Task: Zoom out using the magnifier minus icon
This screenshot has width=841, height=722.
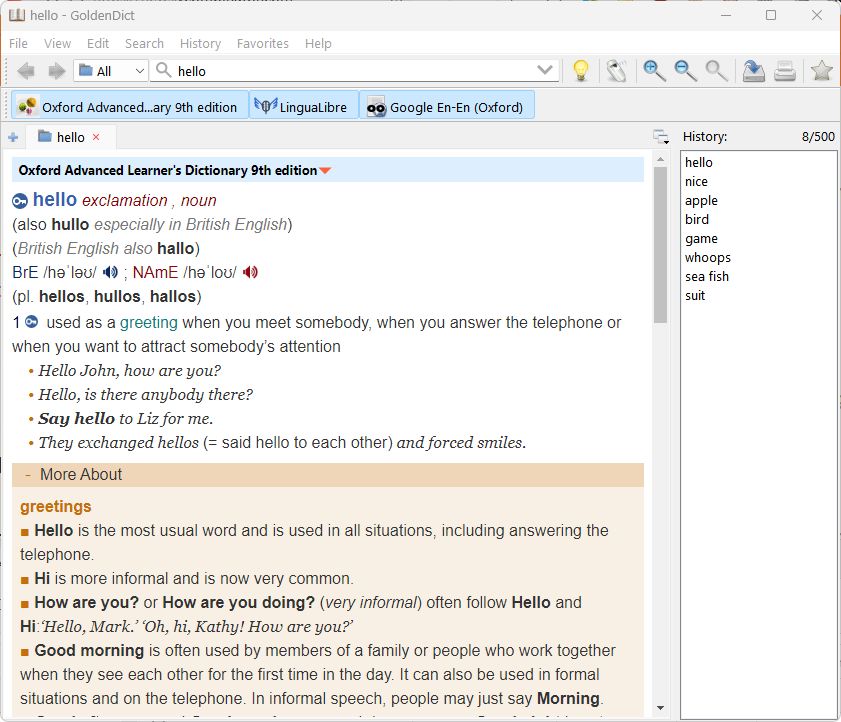Action: point(685,71)
